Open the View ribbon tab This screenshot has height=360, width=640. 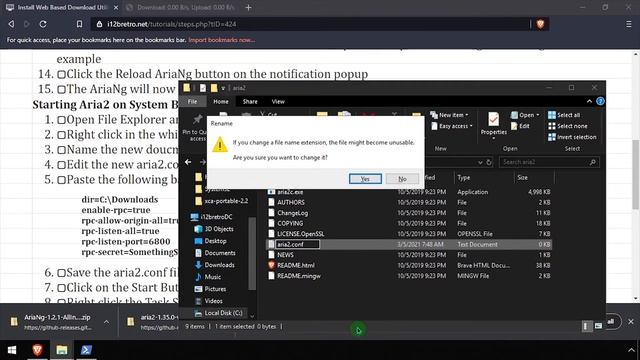pos(278,102)
